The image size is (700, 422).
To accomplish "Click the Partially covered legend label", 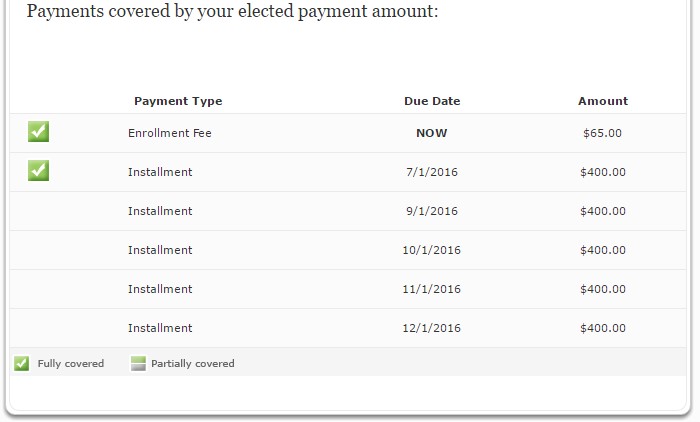I will pyautogui.click(x=193, y=364).
